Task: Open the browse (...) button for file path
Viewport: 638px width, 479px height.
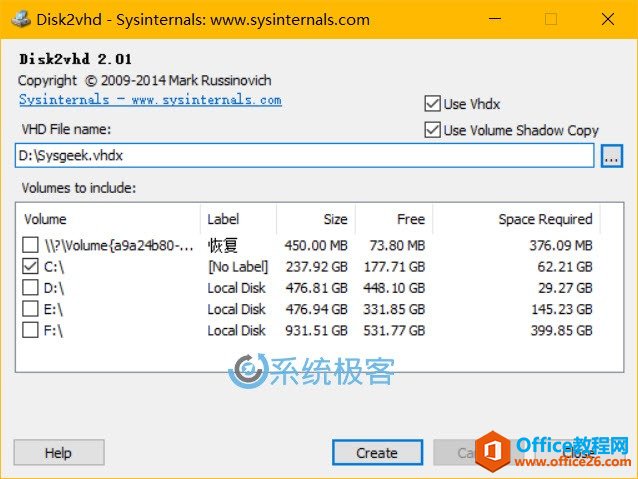Action: coord(612,156)
